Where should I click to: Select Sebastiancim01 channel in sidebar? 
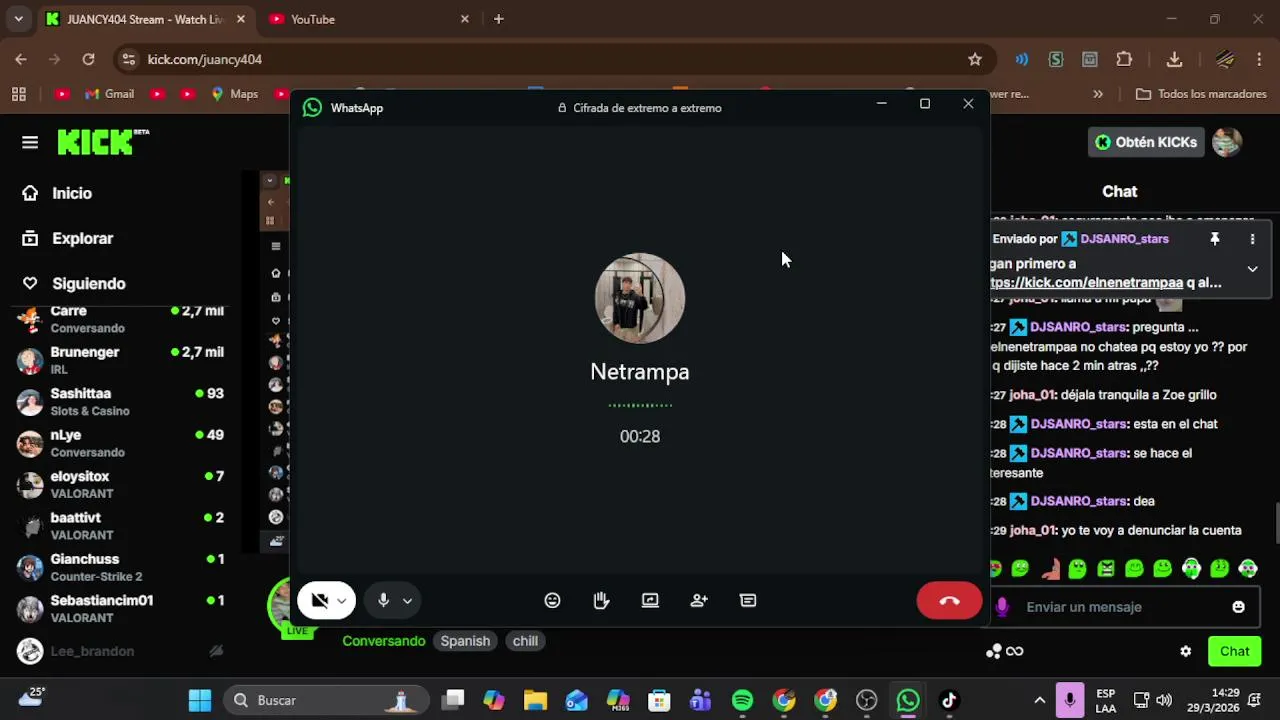(121, 609)
